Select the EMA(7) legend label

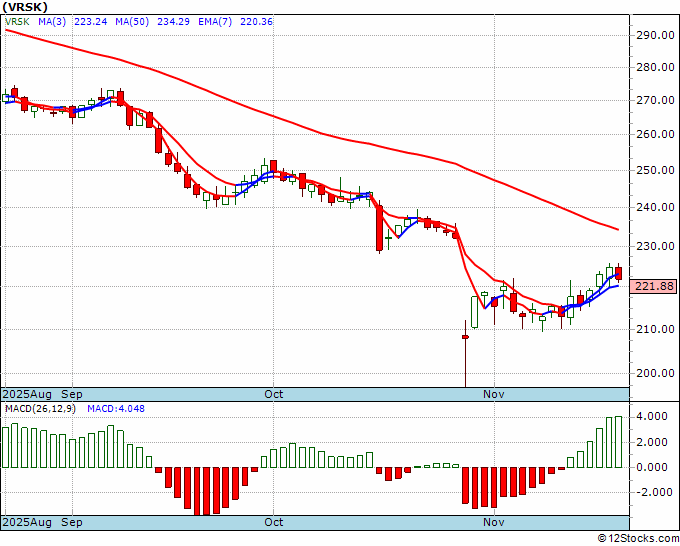[215, 21]
